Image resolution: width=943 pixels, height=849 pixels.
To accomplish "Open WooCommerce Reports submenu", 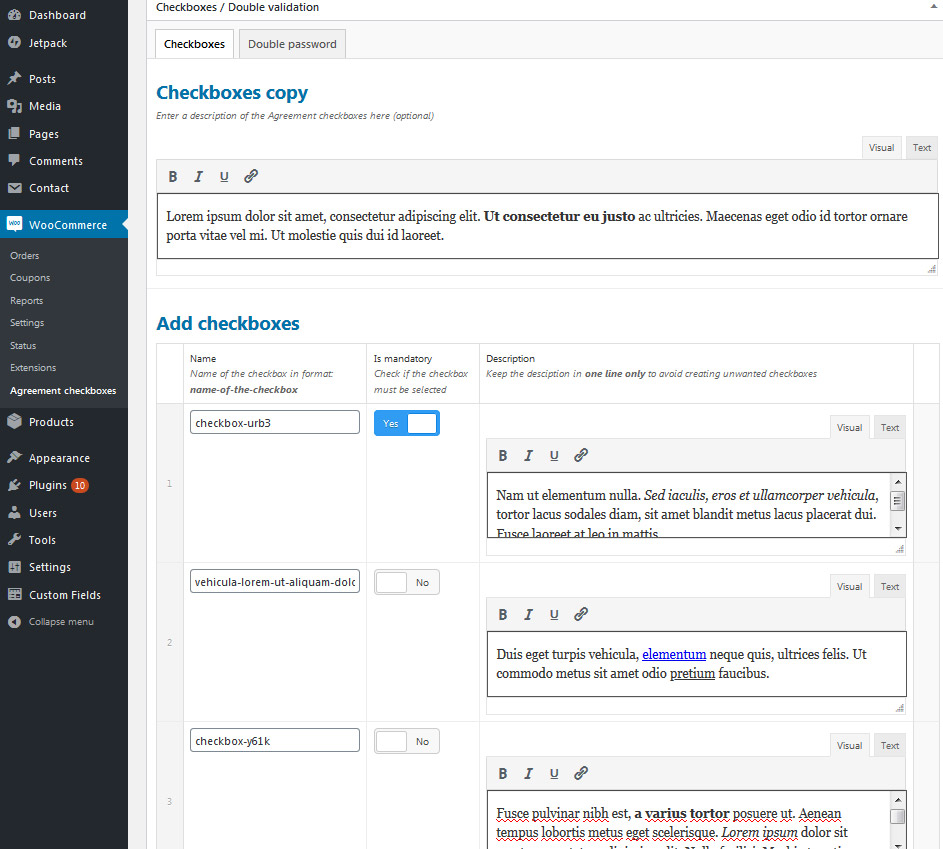I will (x=26, y=301).
